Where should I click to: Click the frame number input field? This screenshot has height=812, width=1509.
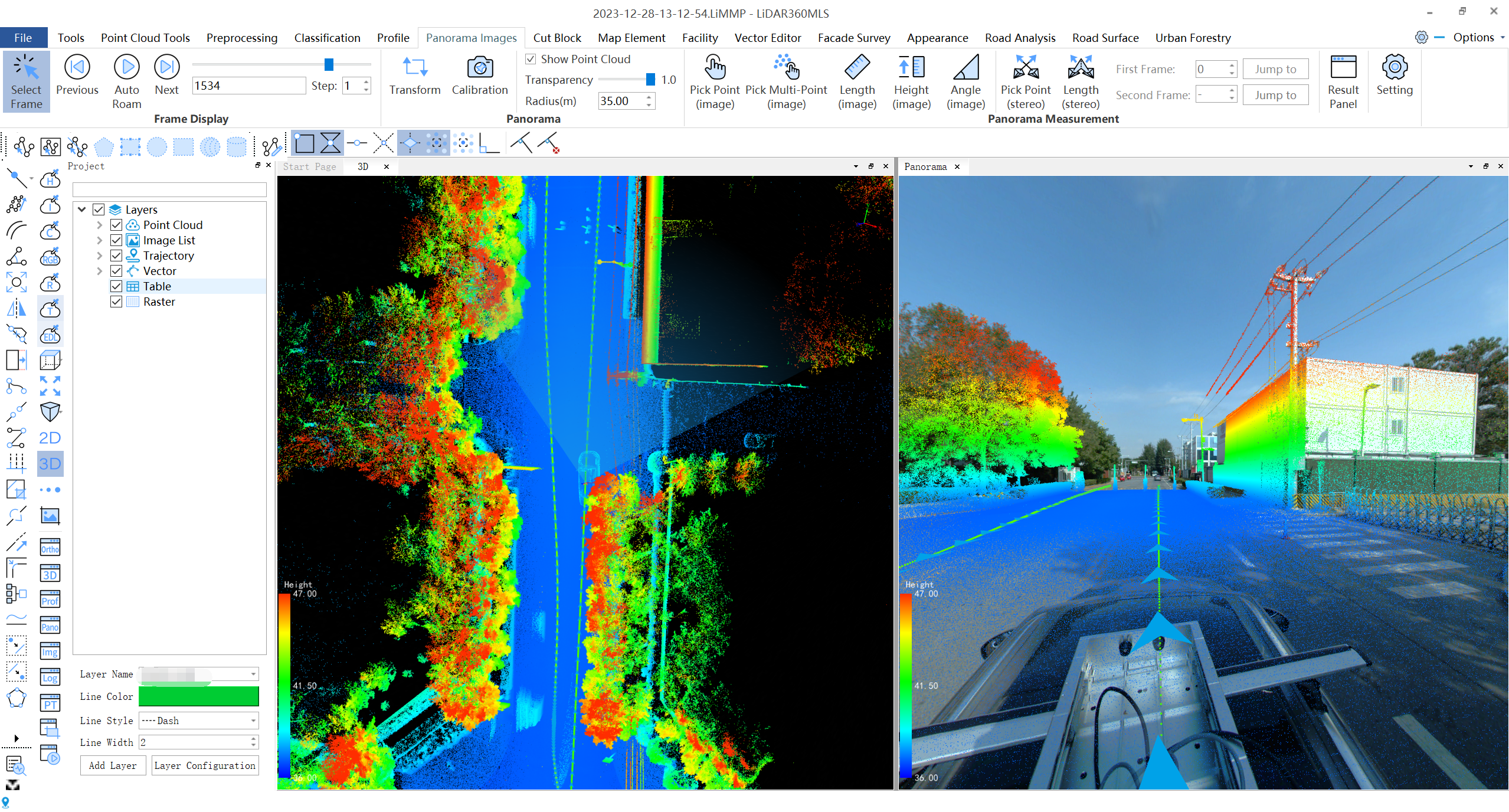pos(248,86)
